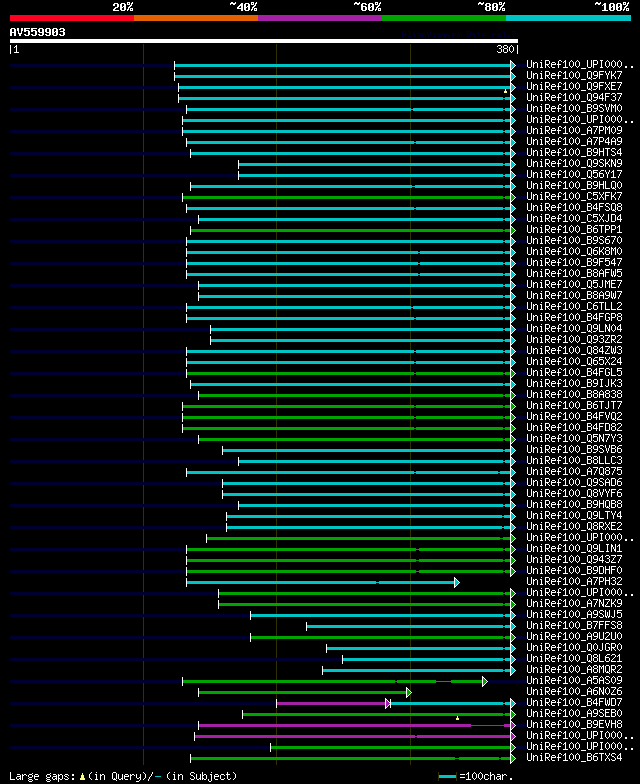Click the 380 end-position label
The image size is (640, 784).
[505, 49]
